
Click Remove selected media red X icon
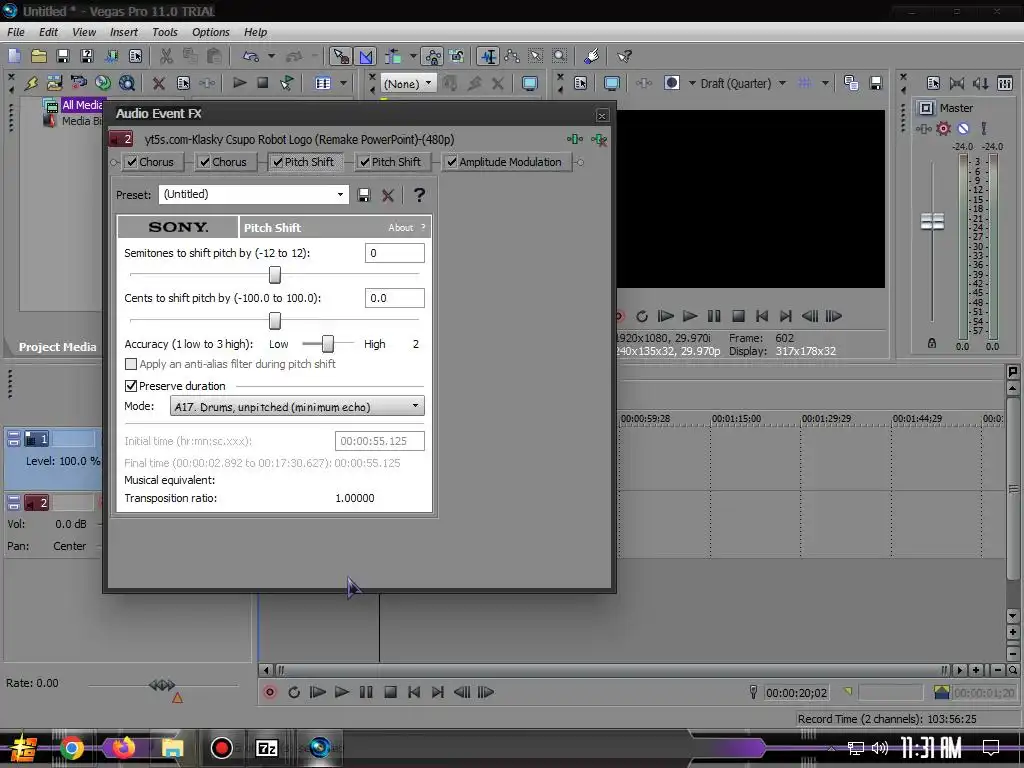[159, 83]
